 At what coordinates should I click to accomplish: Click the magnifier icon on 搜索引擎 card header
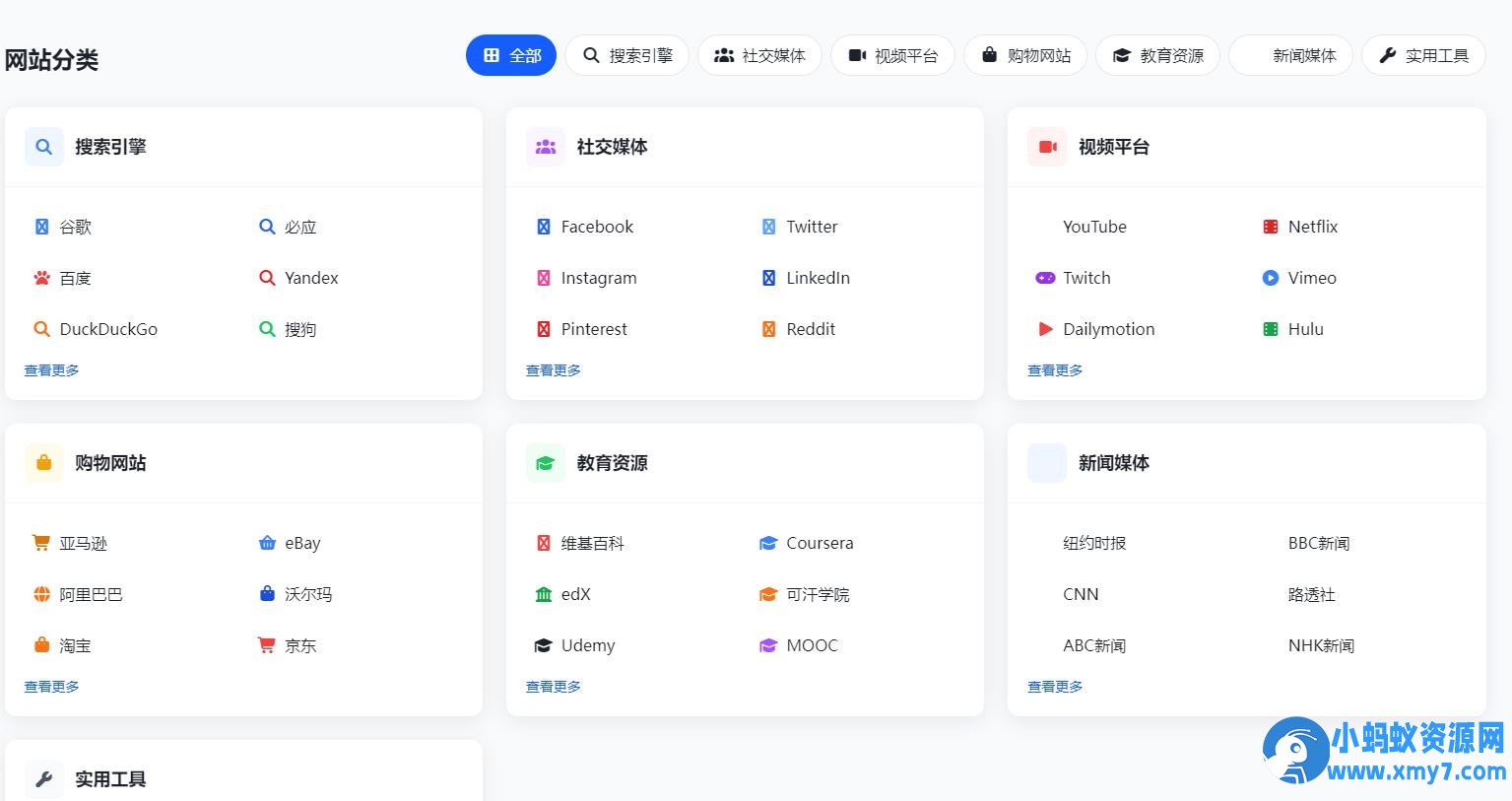click(x=43, y=146)
